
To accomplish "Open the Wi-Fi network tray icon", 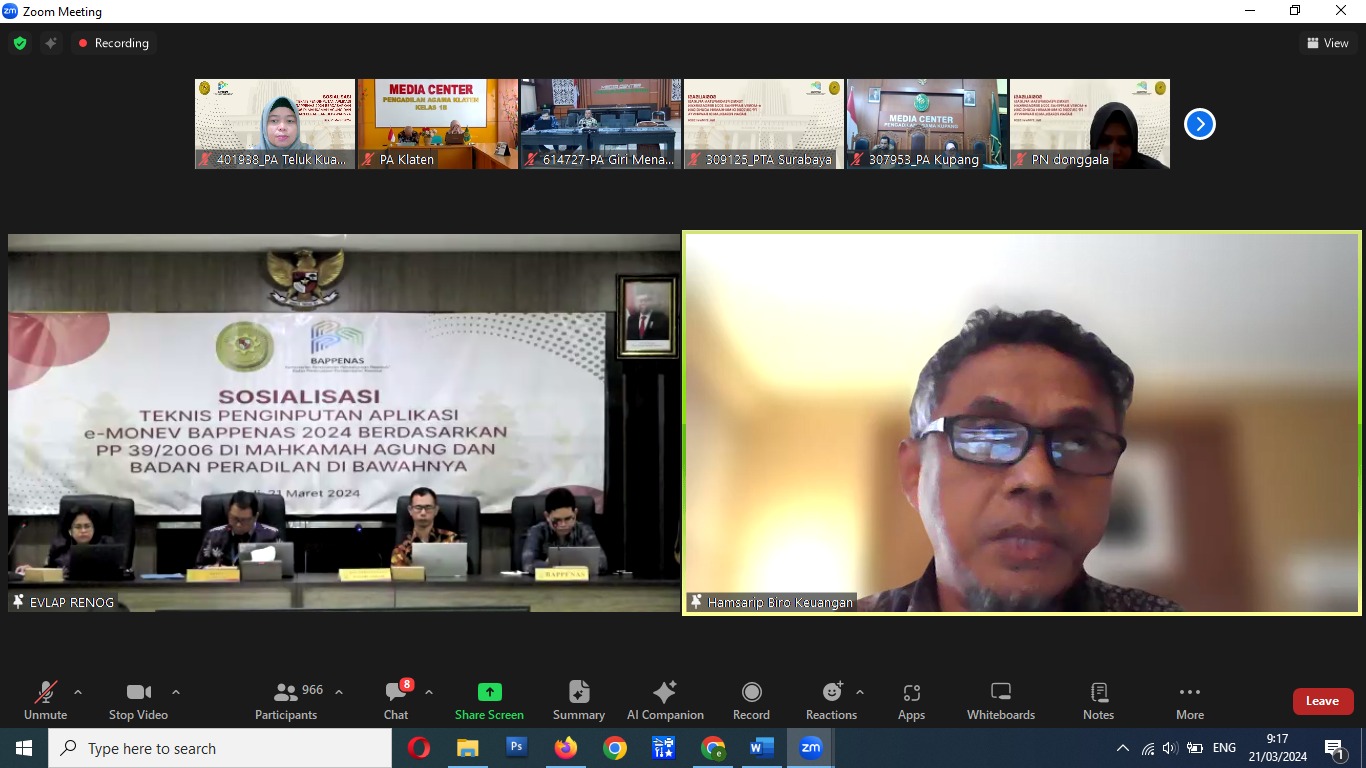I will tap(1148, 748).
